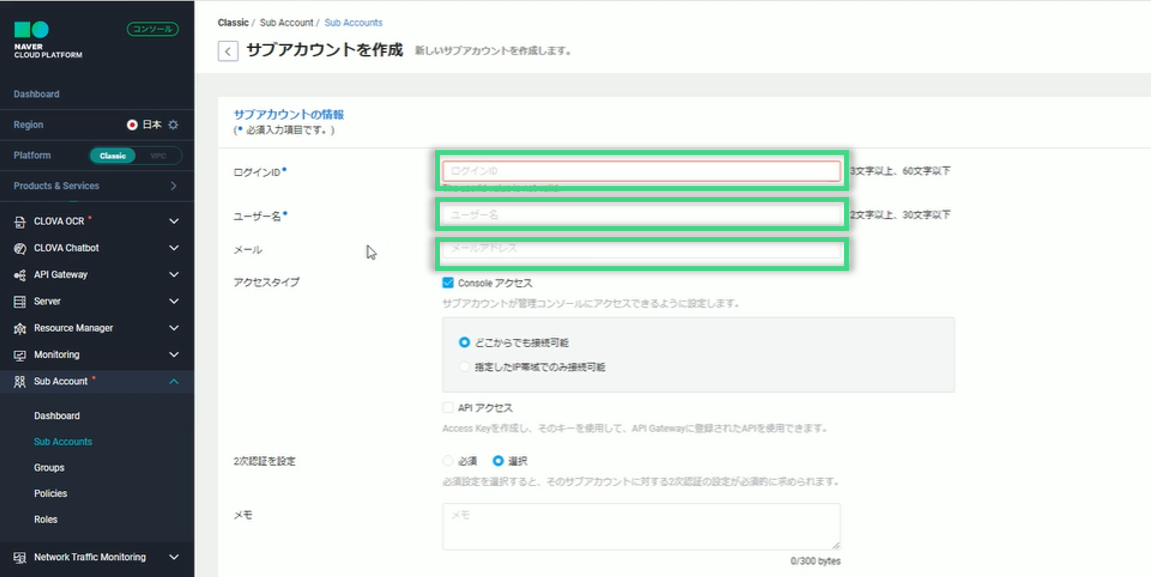
Task: Click the CLOVA OCR service icon
Action: click(x=20, y=221)
